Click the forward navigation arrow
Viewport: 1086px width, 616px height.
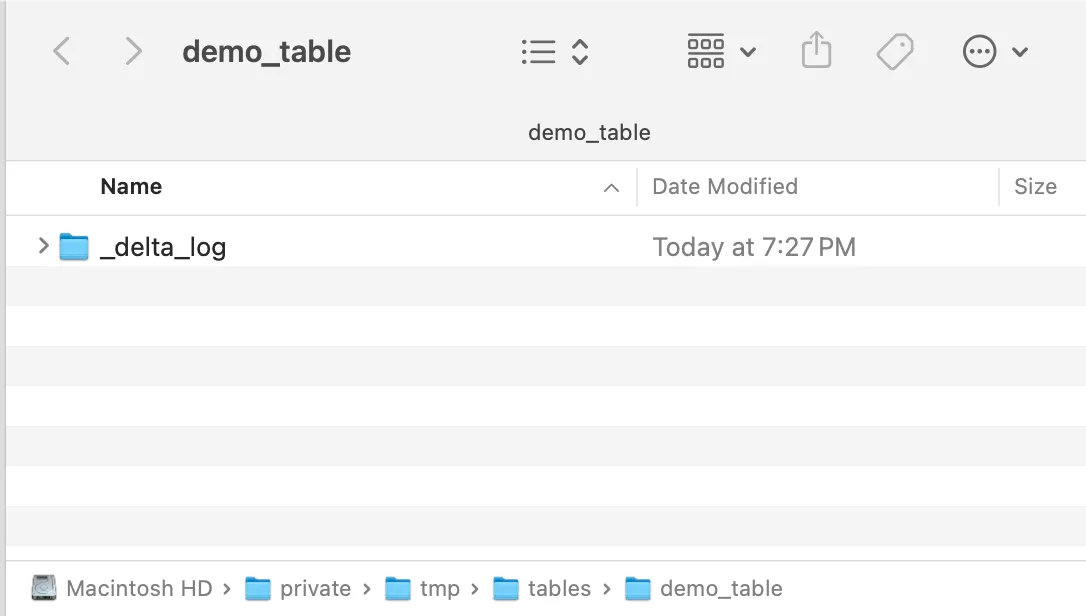click(133, 51)
